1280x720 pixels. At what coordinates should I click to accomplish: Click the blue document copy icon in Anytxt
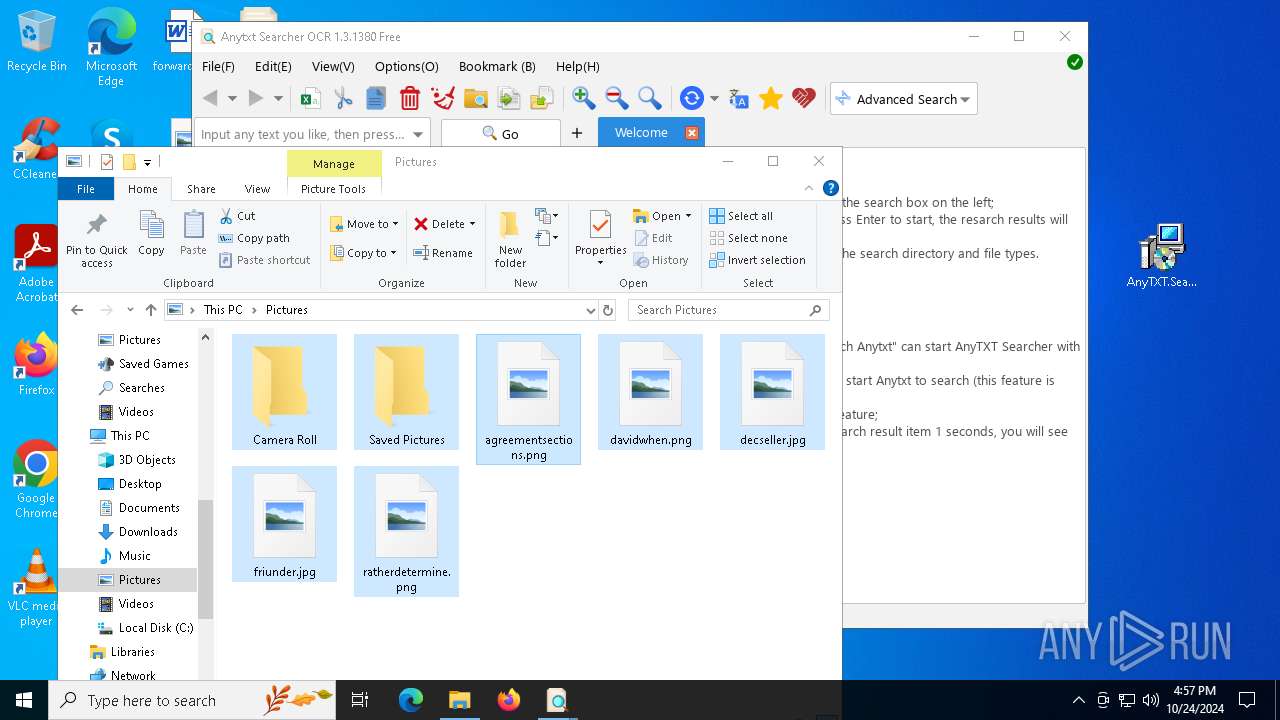(x=376, y=98)
